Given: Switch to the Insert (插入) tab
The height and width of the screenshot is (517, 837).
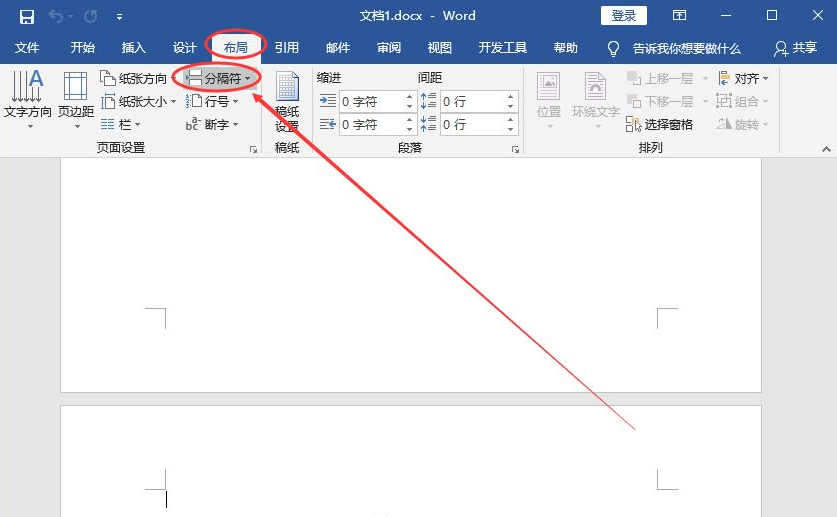Looking at the screenshot, I should [x=133, y=48].
